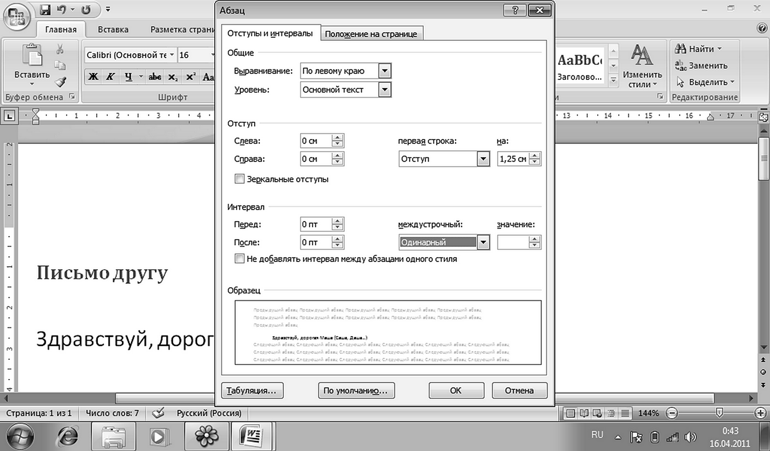Switch to Print Layout view icon

(x=570, y=413)
